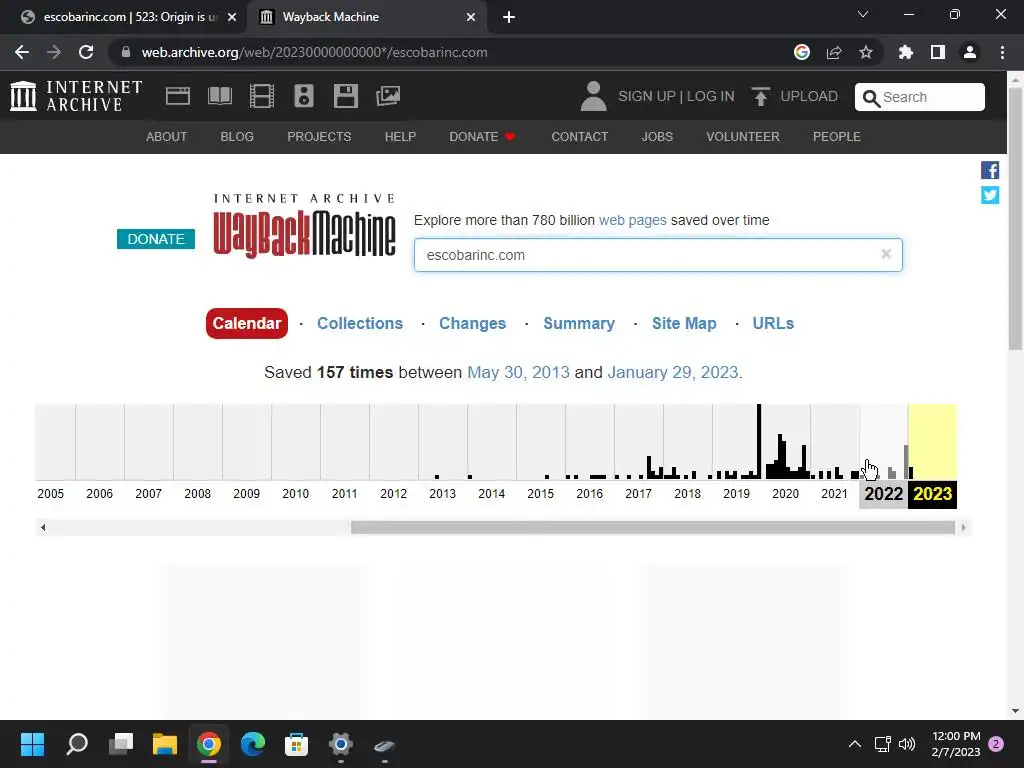Click the Wayback Machine logo

click(x=304, y=227)
